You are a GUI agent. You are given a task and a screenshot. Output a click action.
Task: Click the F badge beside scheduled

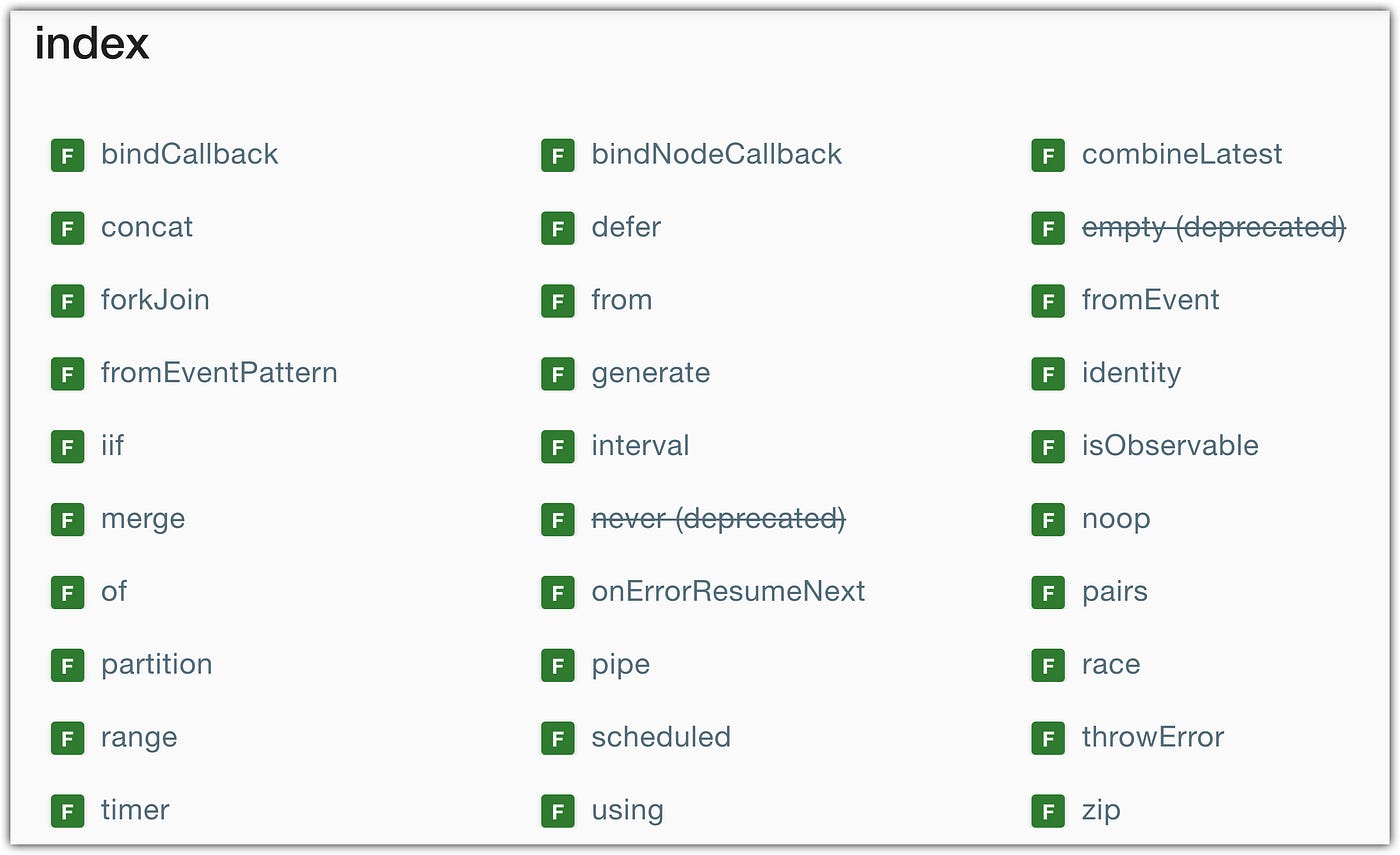tap(557, 738)
